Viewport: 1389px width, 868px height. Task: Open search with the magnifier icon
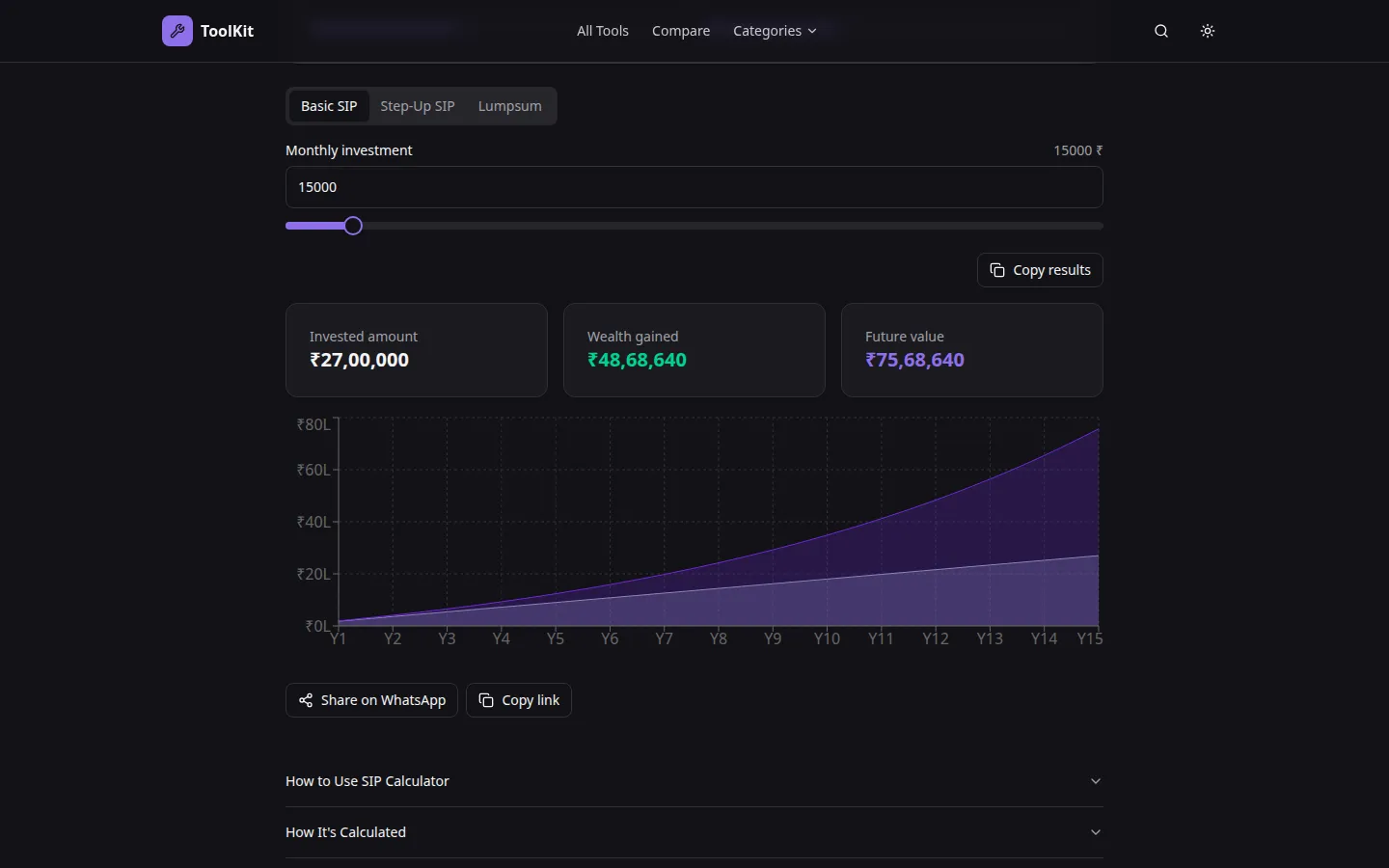[1161, 31]
